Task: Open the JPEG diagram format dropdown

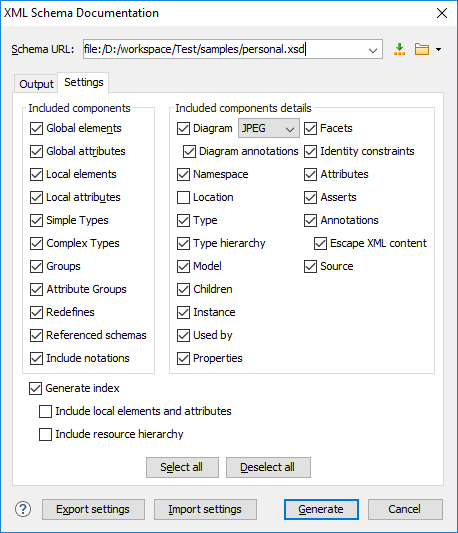Action: pos(269,128)
